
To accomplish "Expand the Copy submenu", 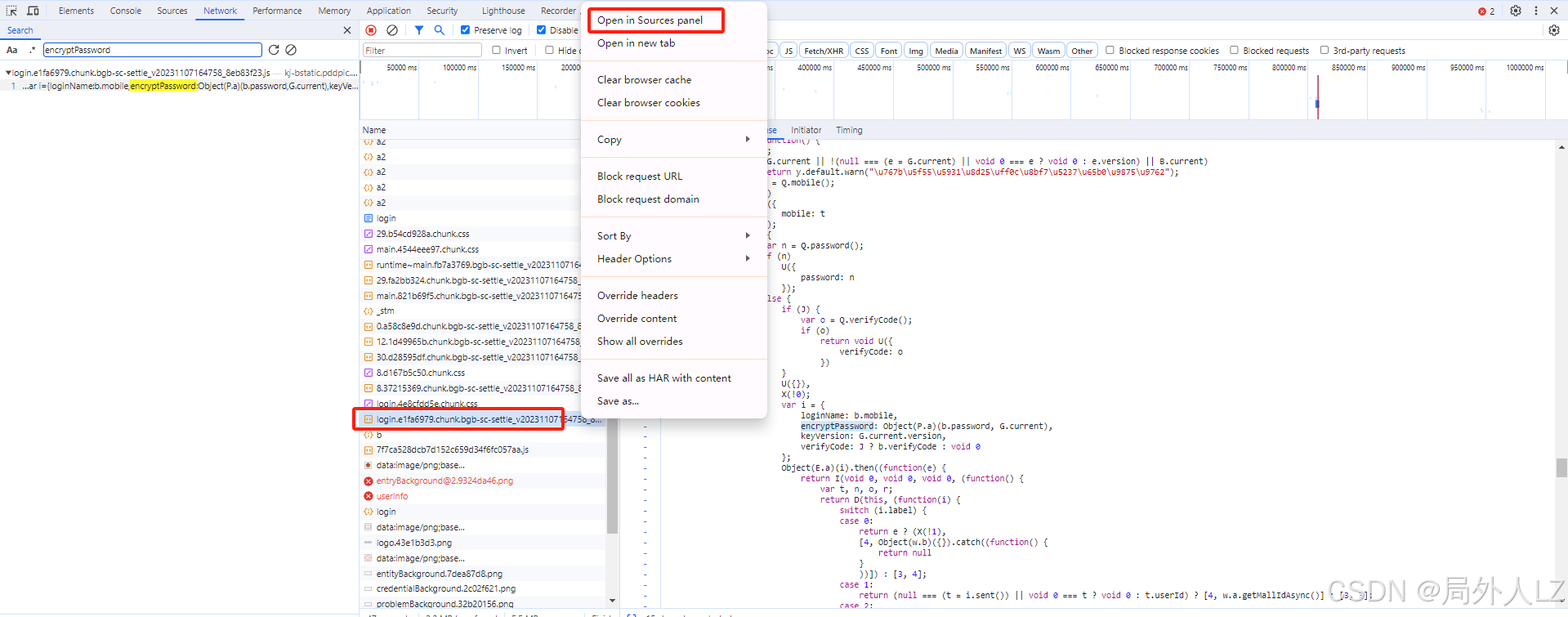I will (674, 140).
